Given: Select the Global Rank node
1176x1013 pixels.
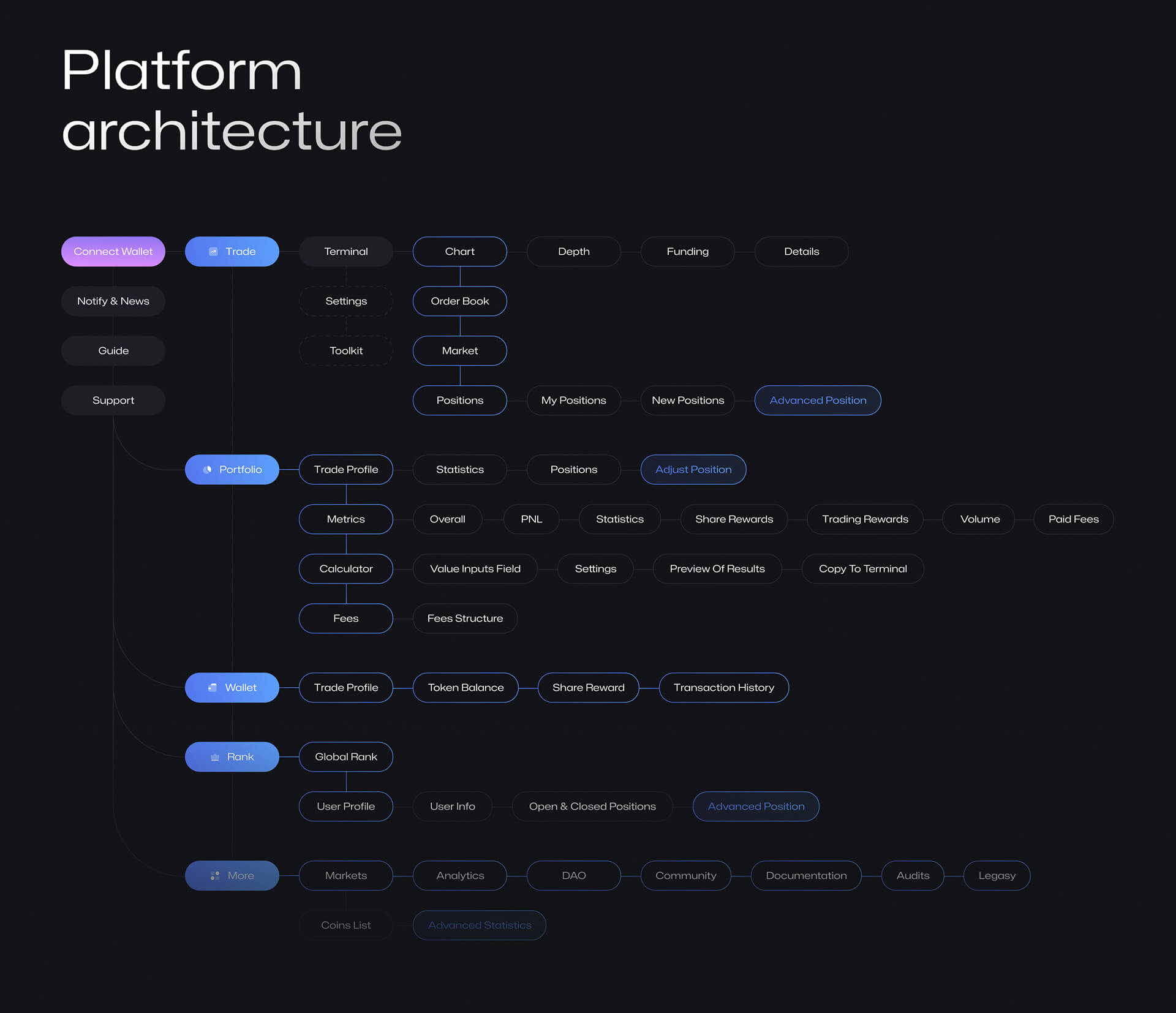Looking at the screenshot, I should tap(346, 757).
